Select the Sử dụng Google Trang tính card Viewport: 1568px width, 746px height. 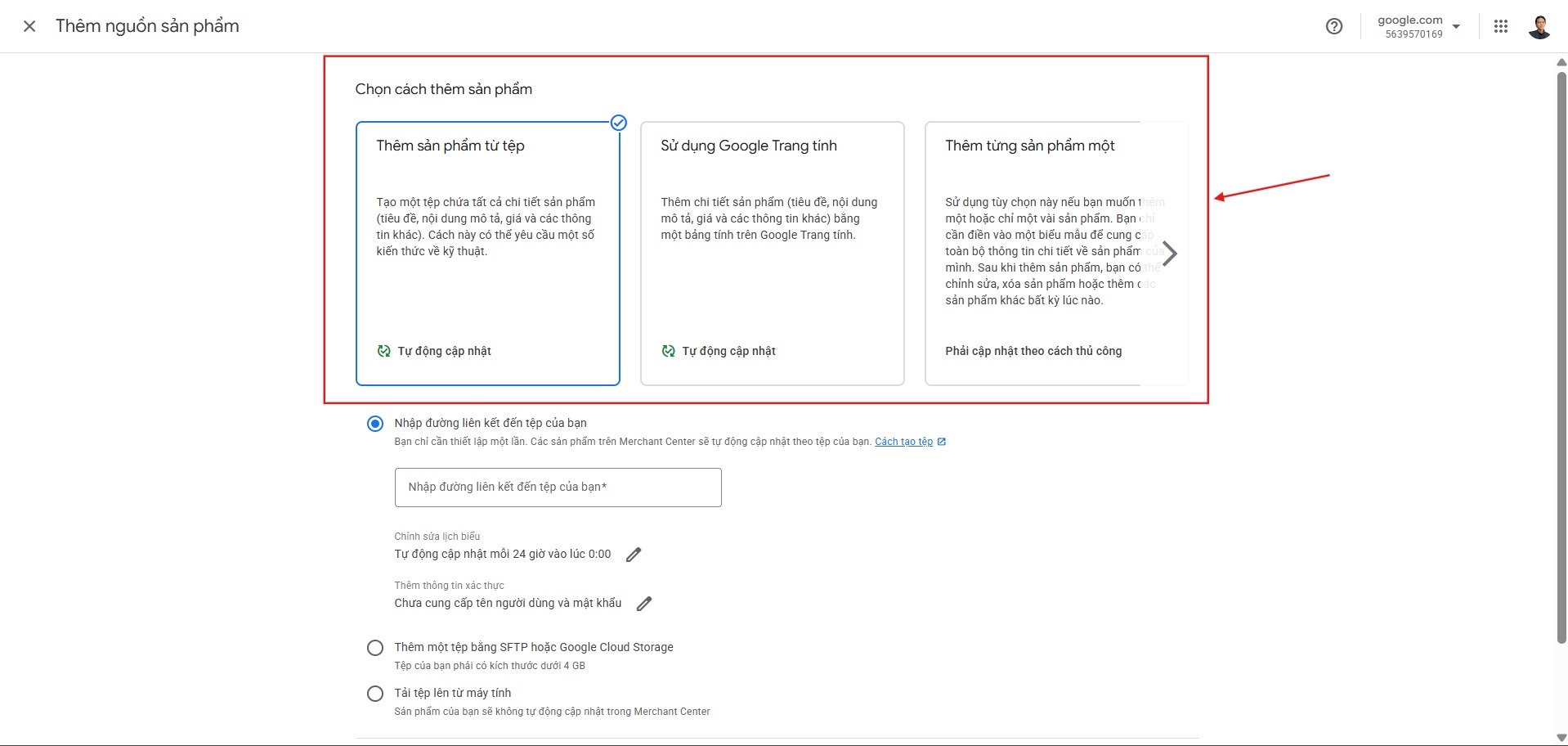[773, 254]
